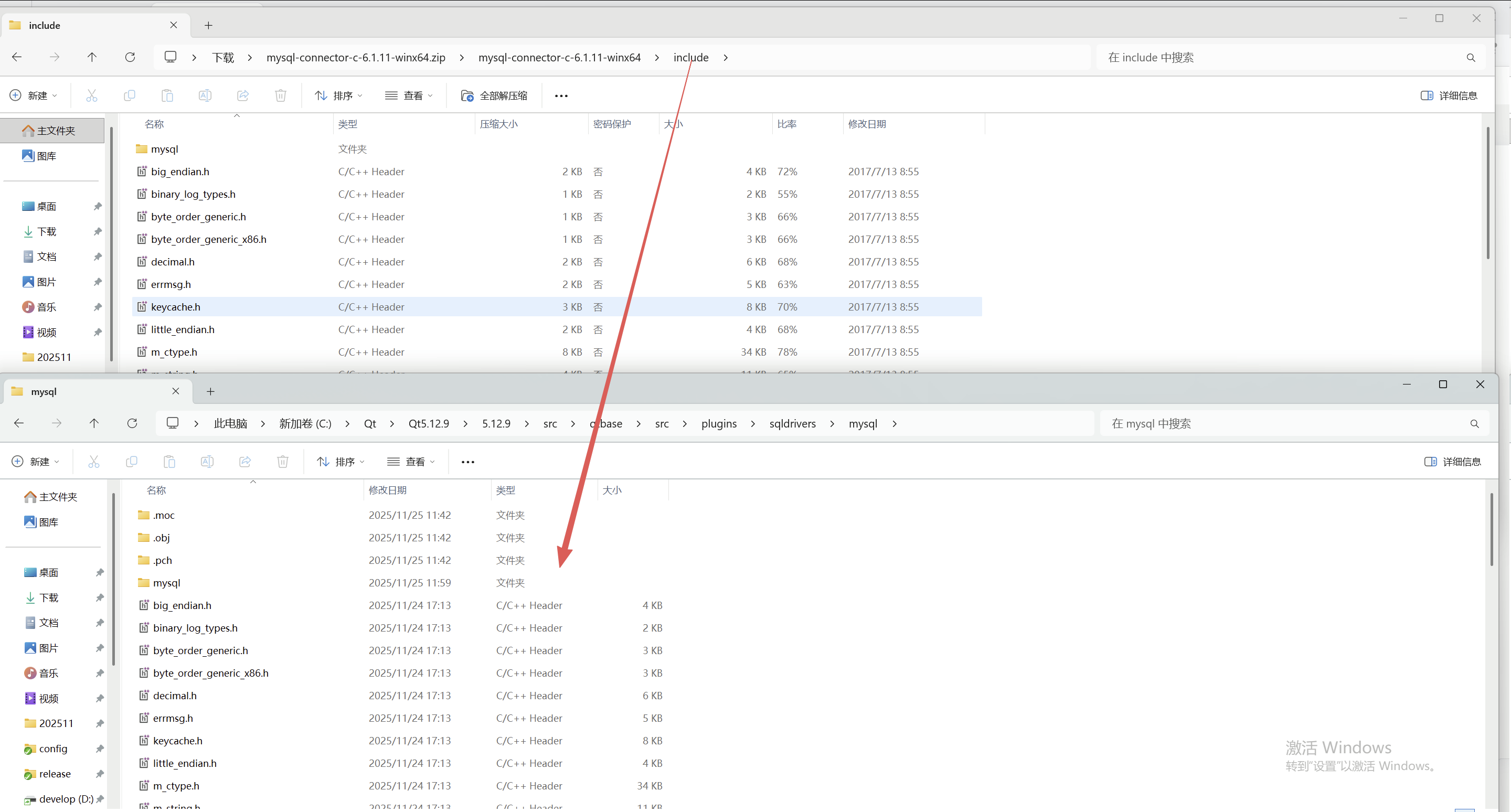Viewport: 1511px width, 812px height.
Task: Click the Delete icon in the top toolbar
Action: [x=280, y=95]
